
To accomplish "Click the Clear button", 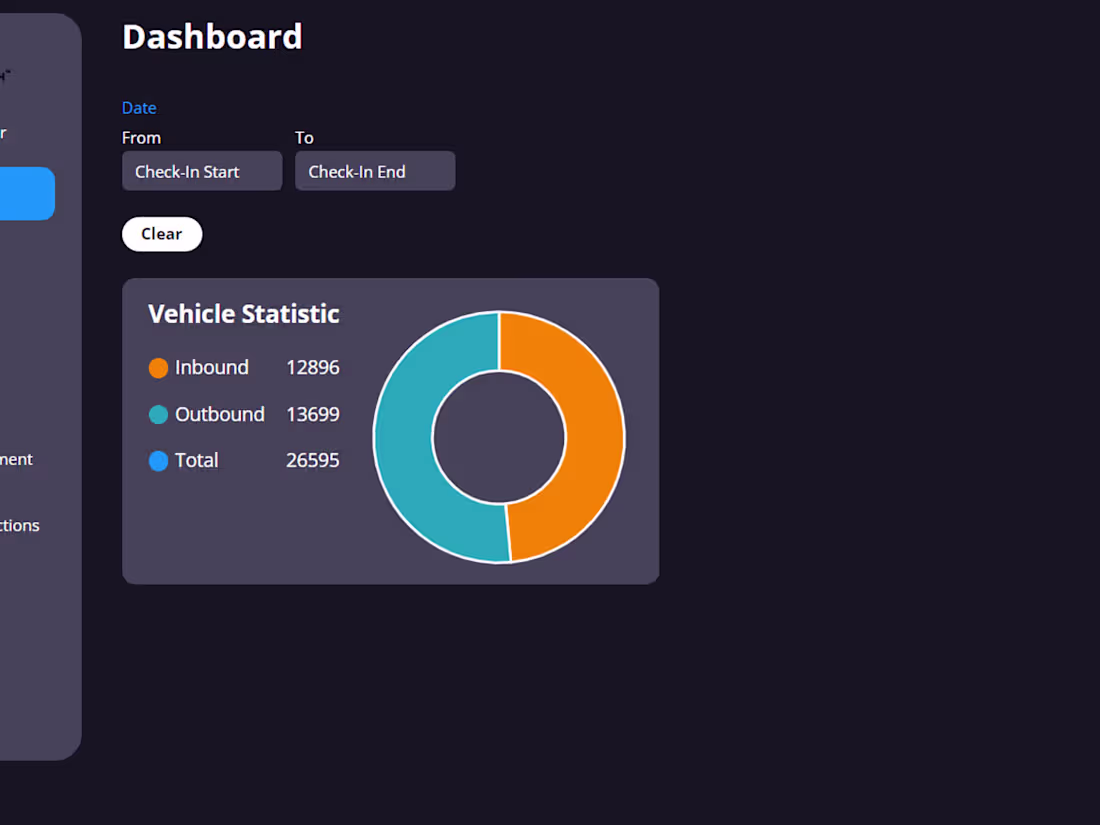I will [x=162, y=234].
